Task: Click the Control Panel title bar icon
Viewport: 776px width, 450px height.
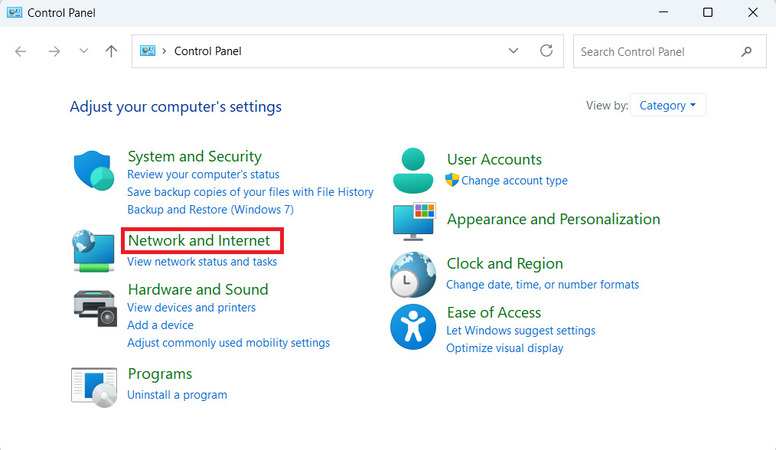Action: pos(14,12)
